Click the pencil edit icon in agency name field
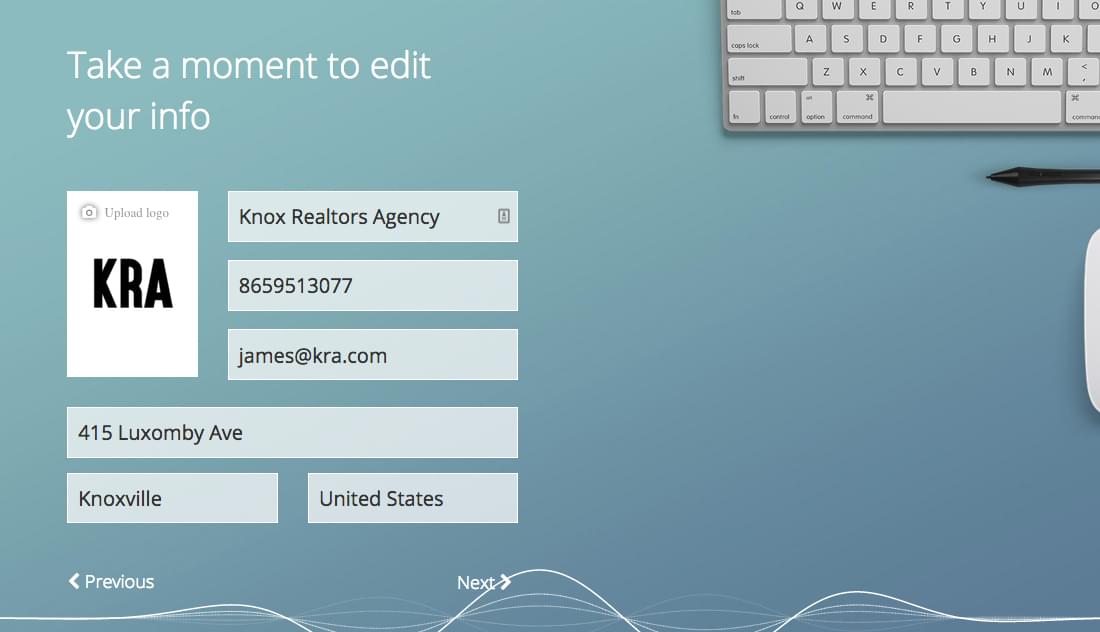Screen dimensions: 1100x632 coord(503,216)
